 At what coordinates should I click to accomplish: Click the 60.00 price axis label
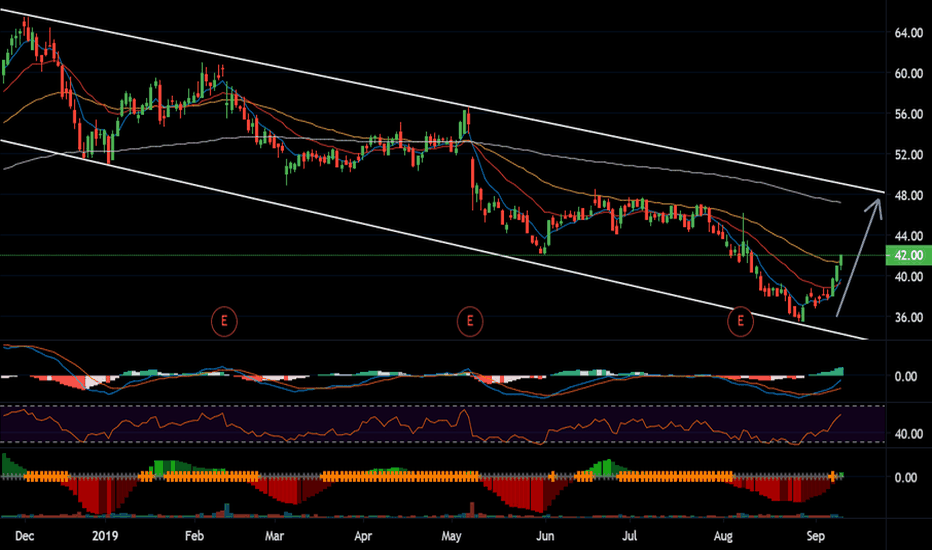(x=909, y=73)
